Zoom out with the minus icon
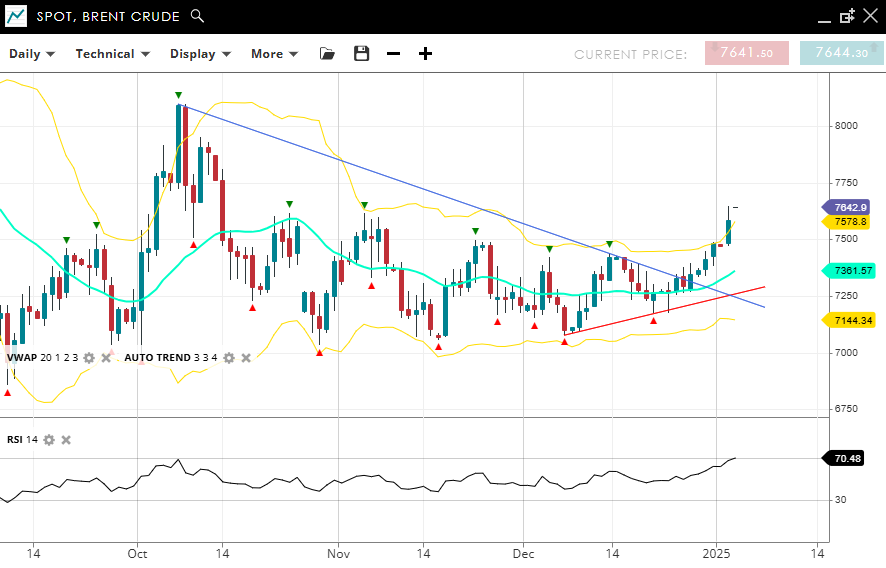 point(393,54)
